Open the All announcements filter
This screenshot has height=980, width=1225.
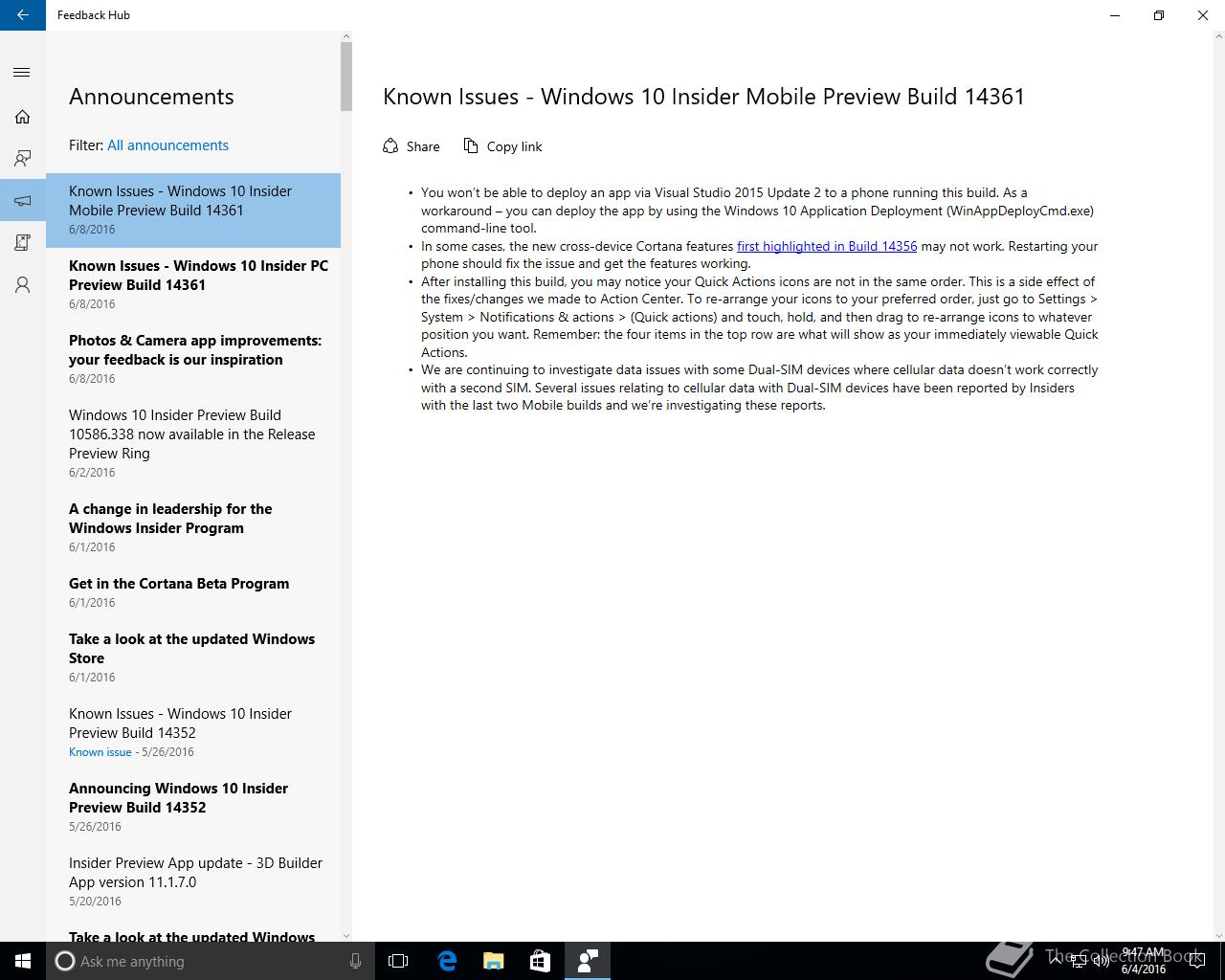coord(167,145)
